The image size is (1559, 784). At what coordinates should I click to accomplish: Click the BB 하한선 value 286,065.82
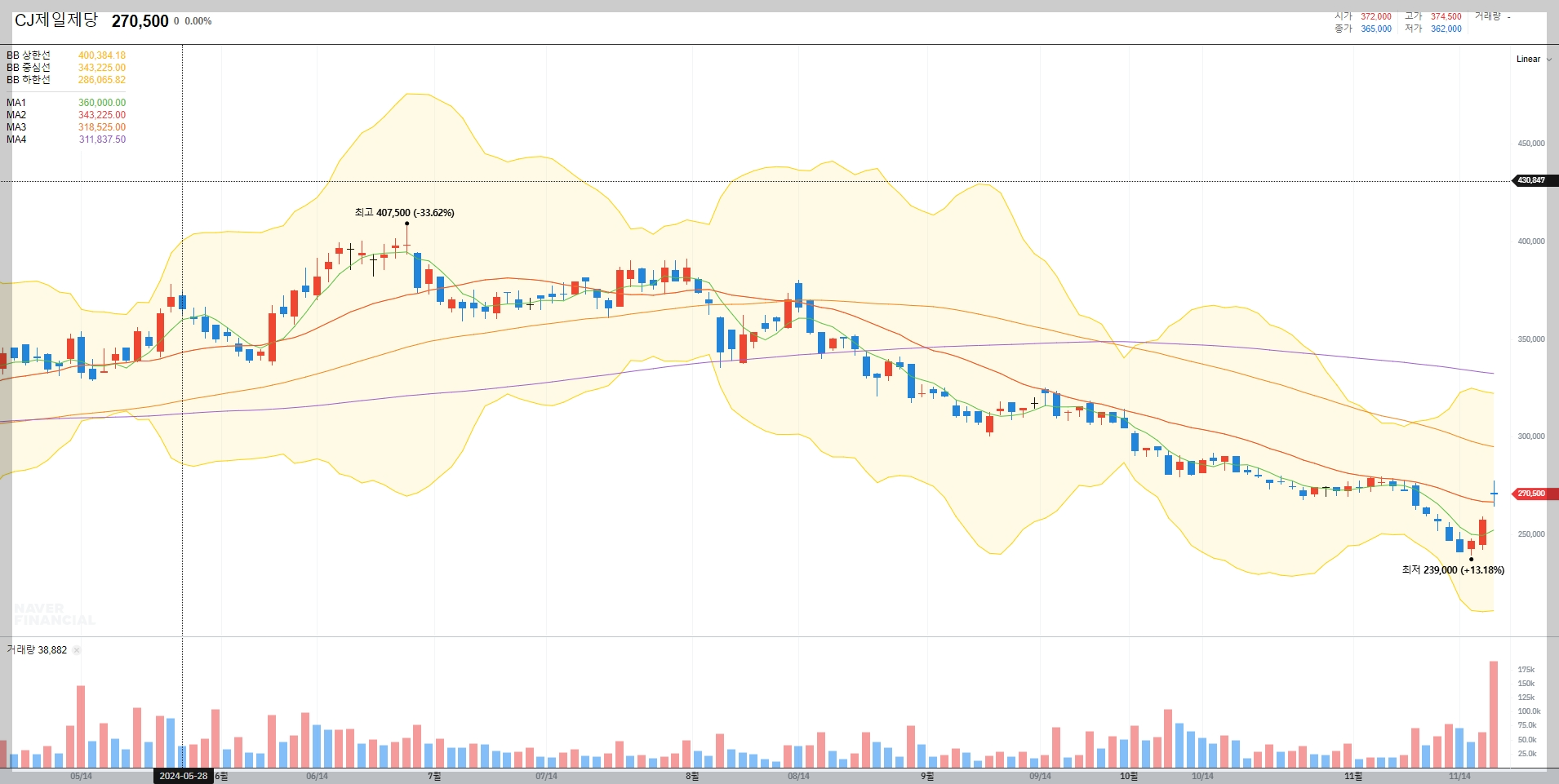102,80
